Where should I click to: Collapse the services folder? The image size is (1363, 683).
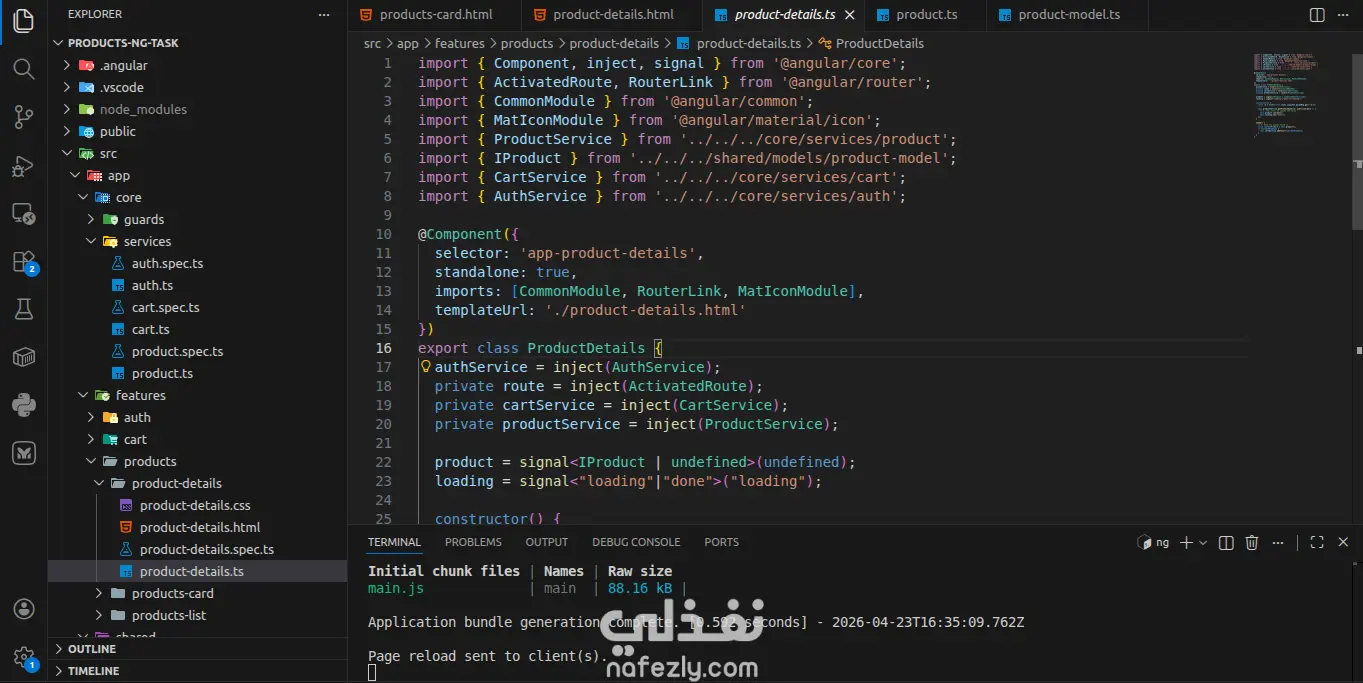point(199,241)
